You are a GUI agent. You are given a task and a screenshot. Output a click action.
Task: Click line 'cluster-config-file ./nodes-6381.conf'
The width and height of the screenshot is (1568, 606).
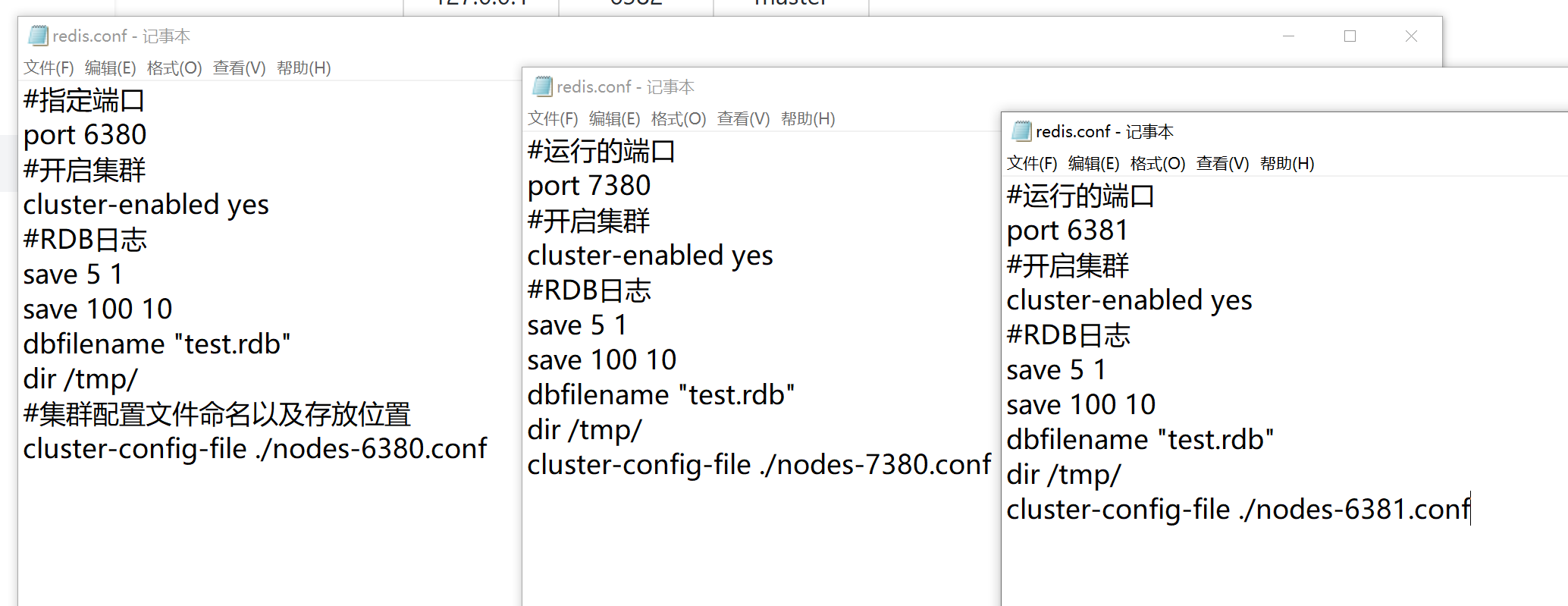click(1239, 510)
